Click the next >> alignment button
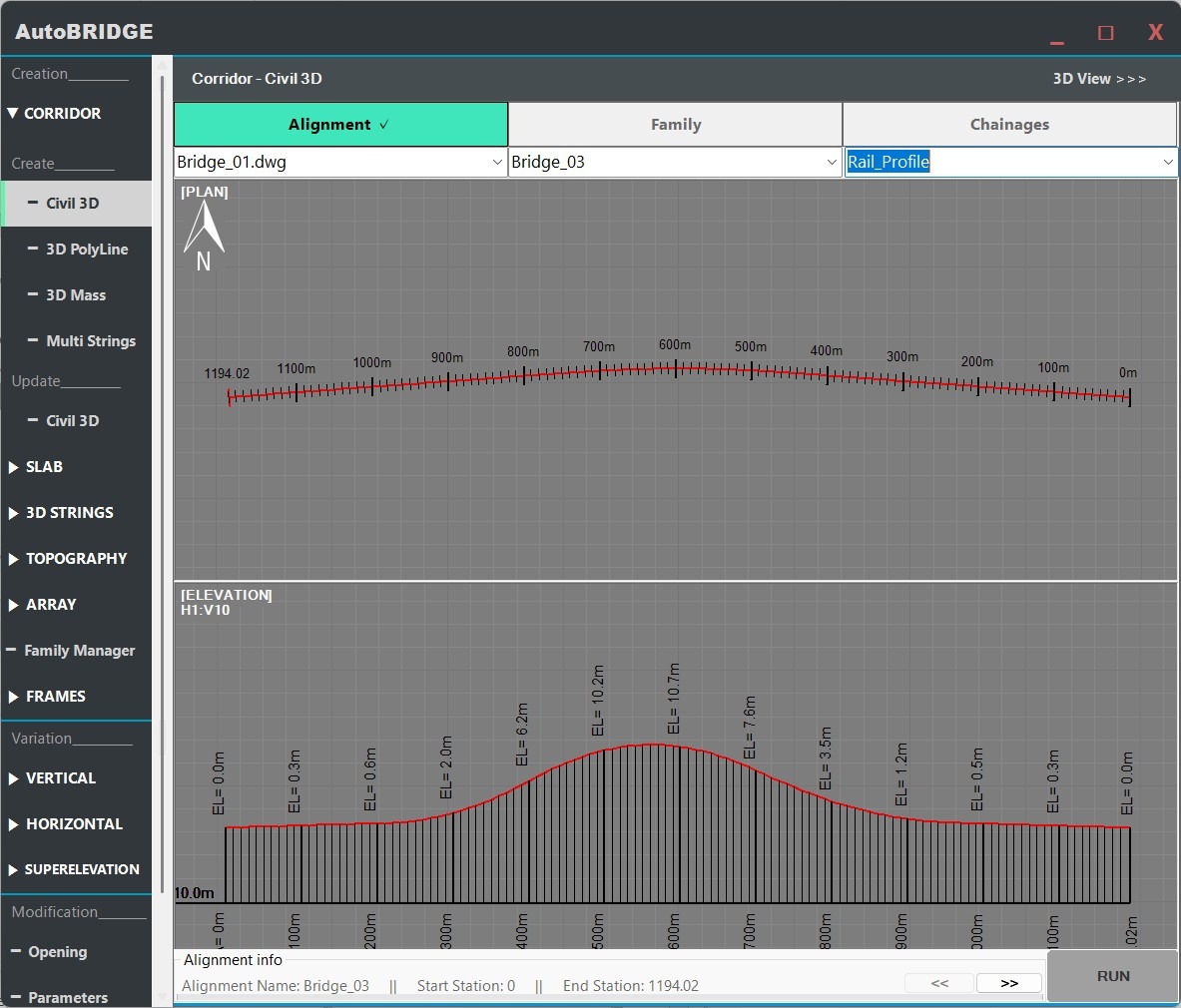This screenshot has width=1181, height=1008. pyautogui.click(x=1008, y=984)
